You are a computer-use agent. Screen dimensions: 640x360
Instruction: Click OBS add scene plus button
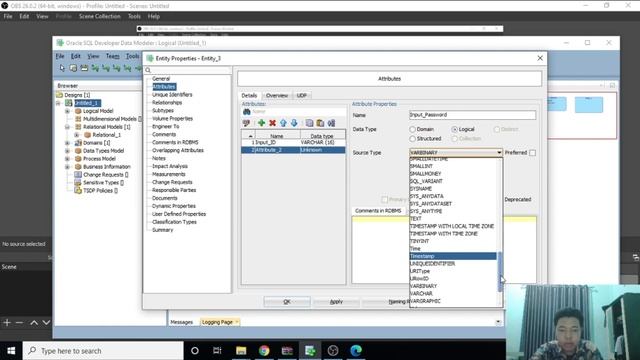[x=7, y=322]
